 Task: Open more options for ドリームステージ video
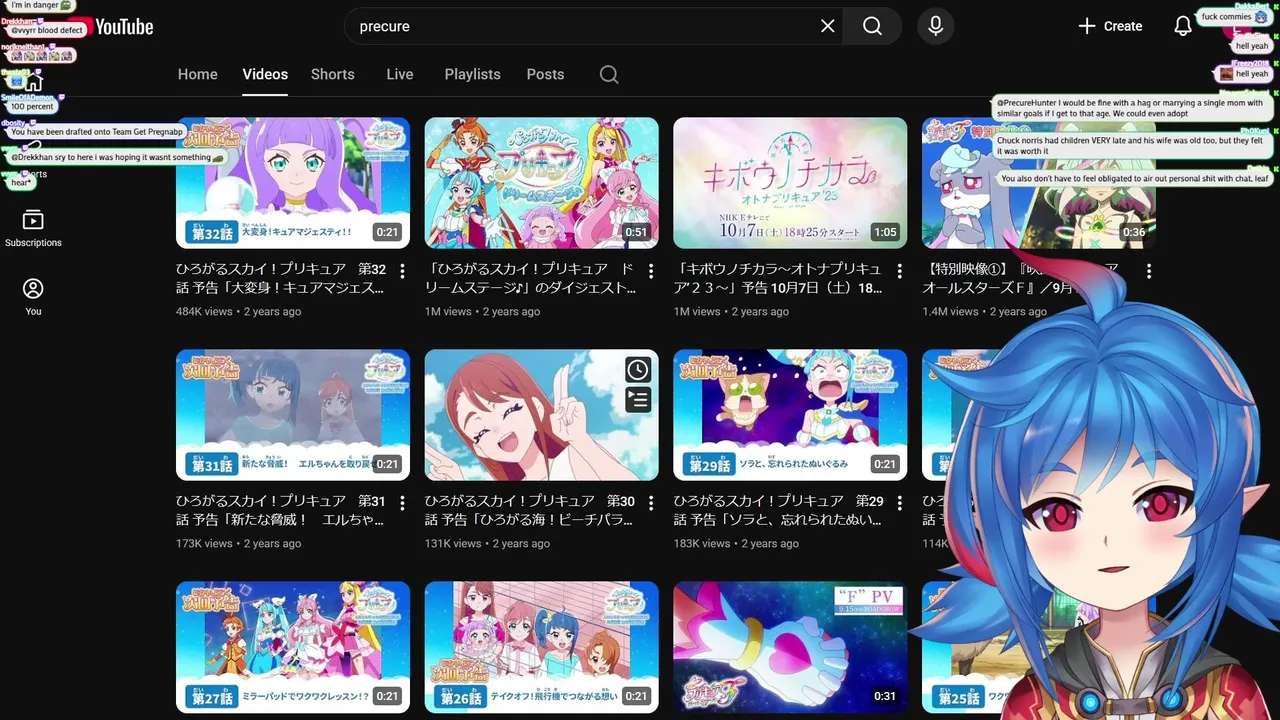[651, 271]
